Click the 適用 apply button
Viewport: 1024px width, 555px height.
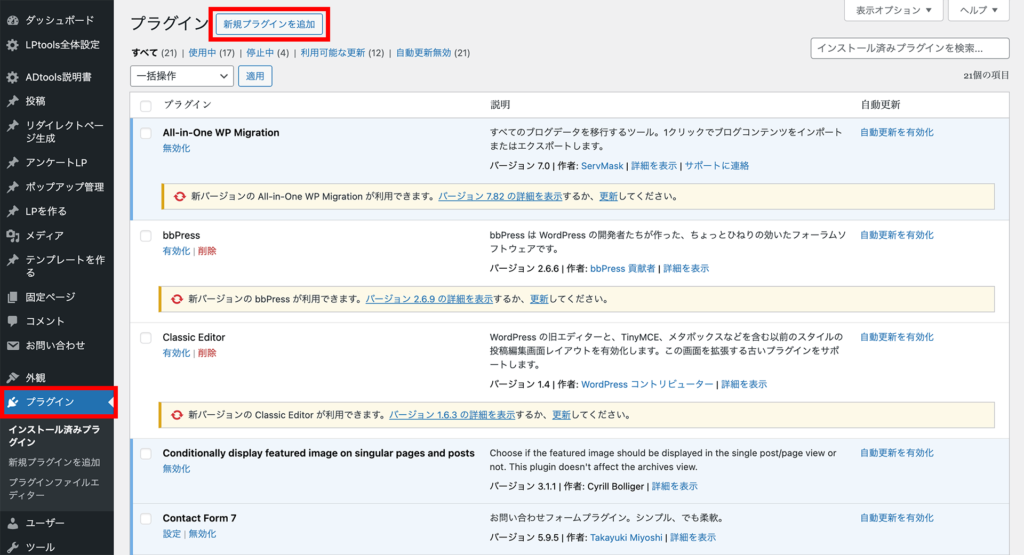(x=255, y=76)
